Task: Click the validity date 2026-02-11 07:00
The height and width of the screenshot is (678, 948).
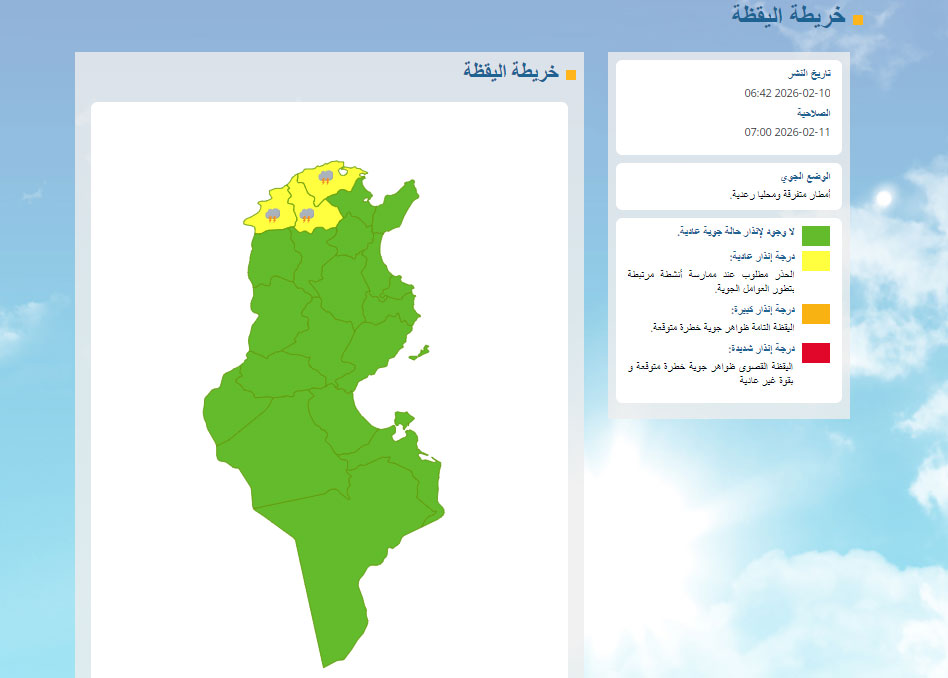Action: pos(787,132)
